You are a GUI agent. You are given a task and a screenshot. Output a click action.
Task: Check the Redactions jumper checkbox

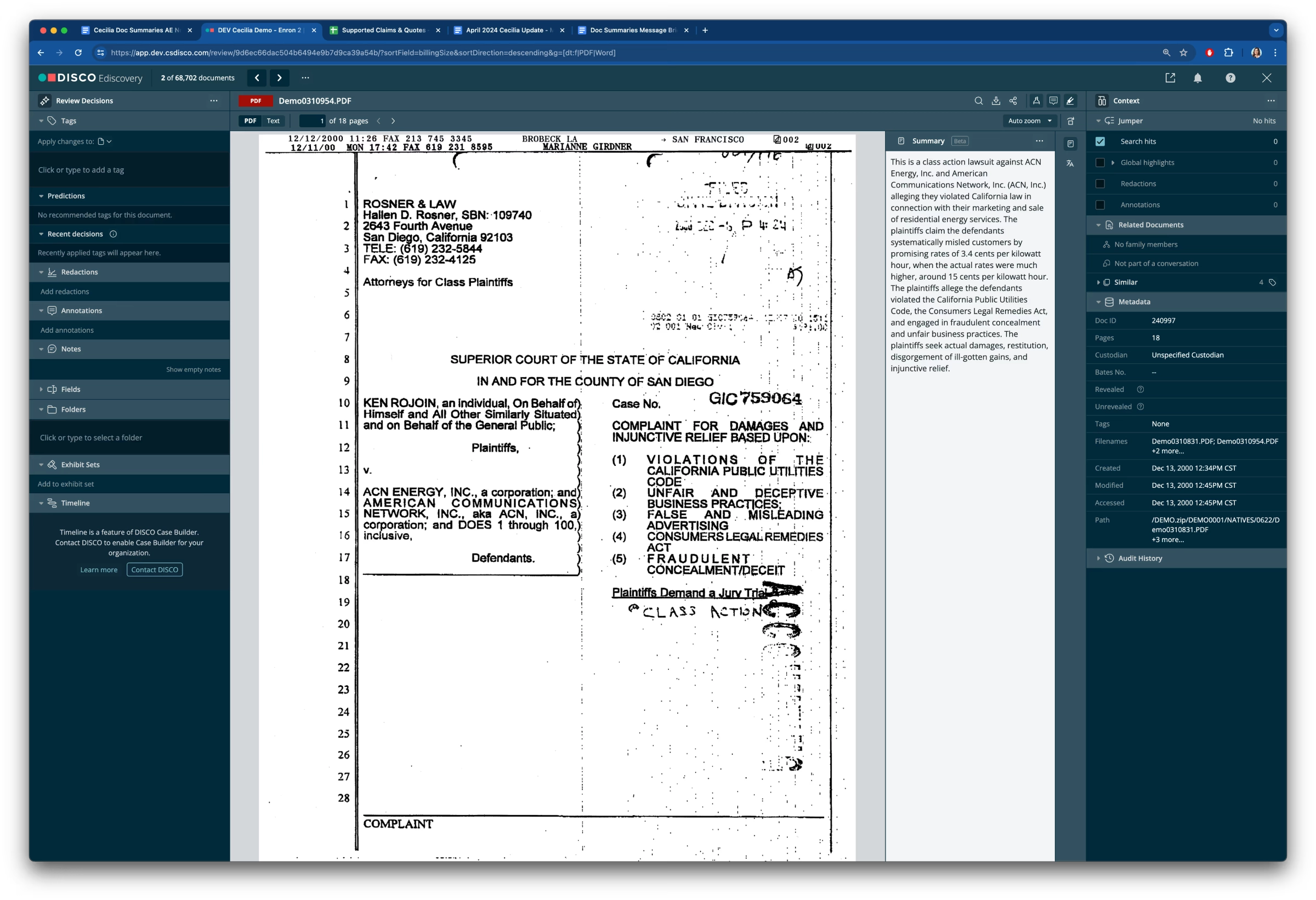(1100, 184)
